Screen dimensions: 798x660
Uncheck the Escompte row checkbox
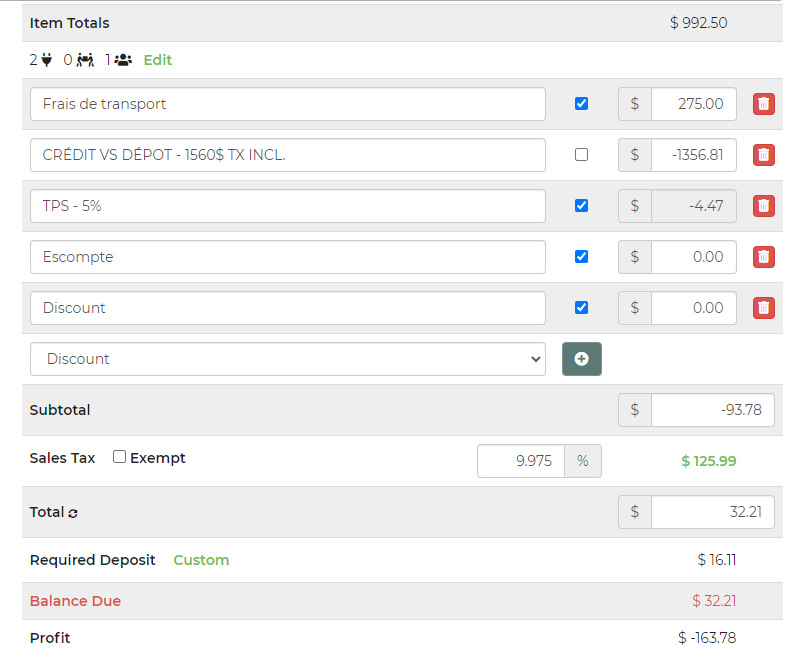(581, 257)
